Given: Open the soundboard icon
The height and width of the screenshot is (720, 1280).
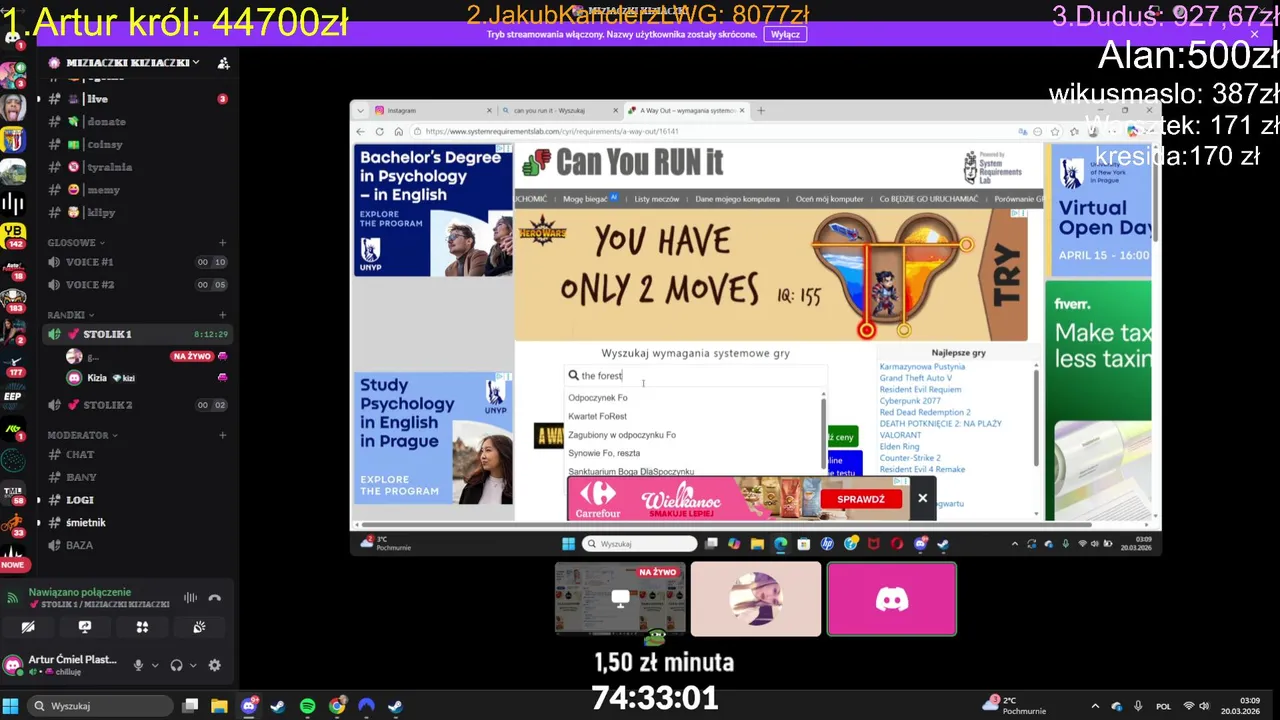Looking at the screenshot, I should point(199,627).
